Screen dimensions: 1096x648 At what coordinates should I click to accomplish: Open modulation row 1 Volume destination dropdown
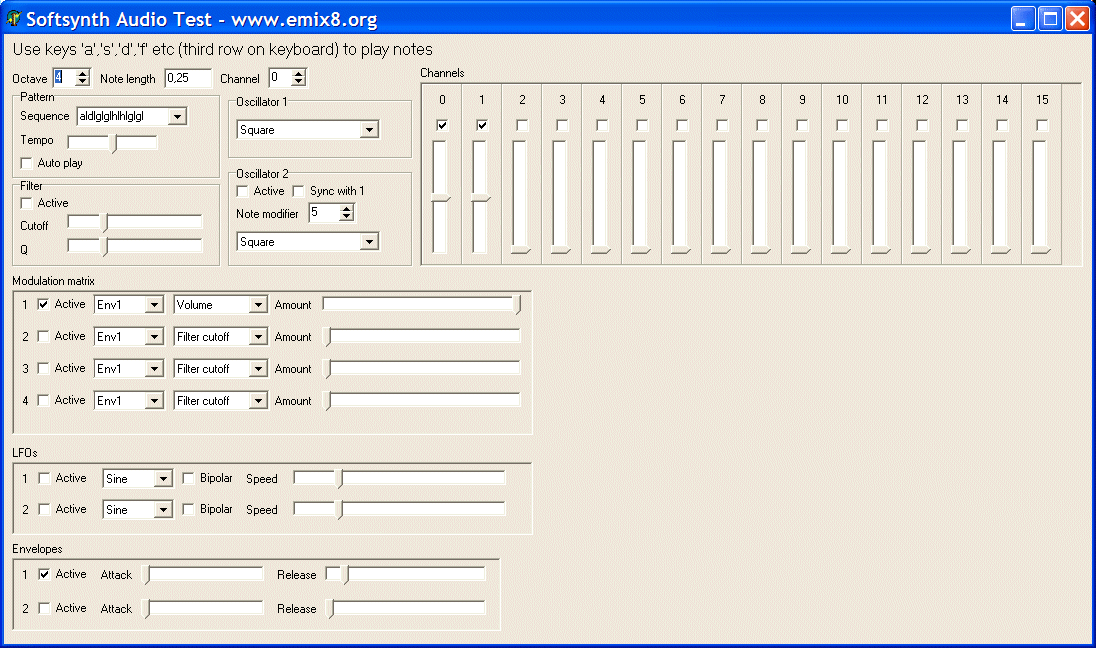point(259,305)
